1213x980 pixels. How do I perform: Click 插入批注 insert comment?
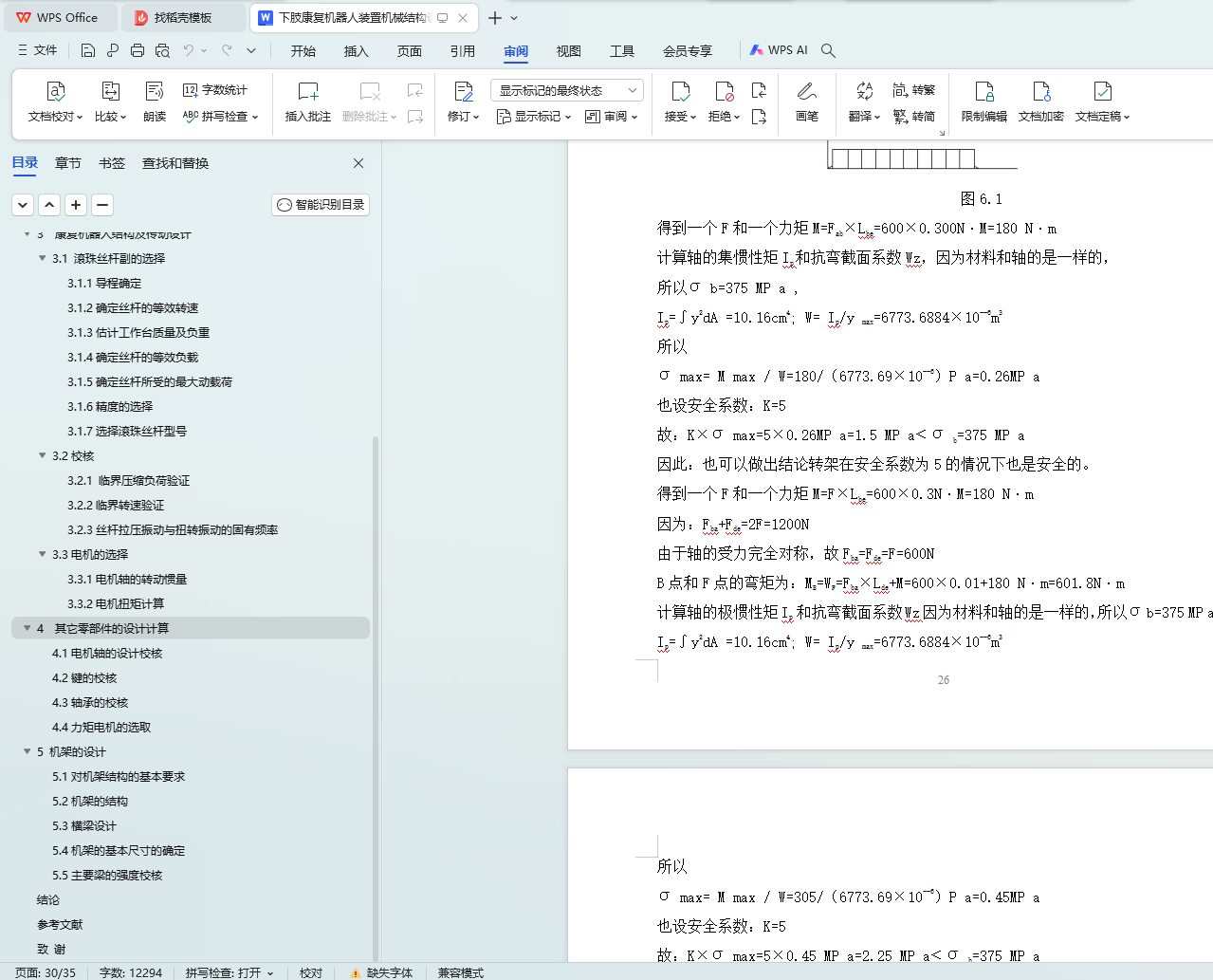(x=308, y=102)
